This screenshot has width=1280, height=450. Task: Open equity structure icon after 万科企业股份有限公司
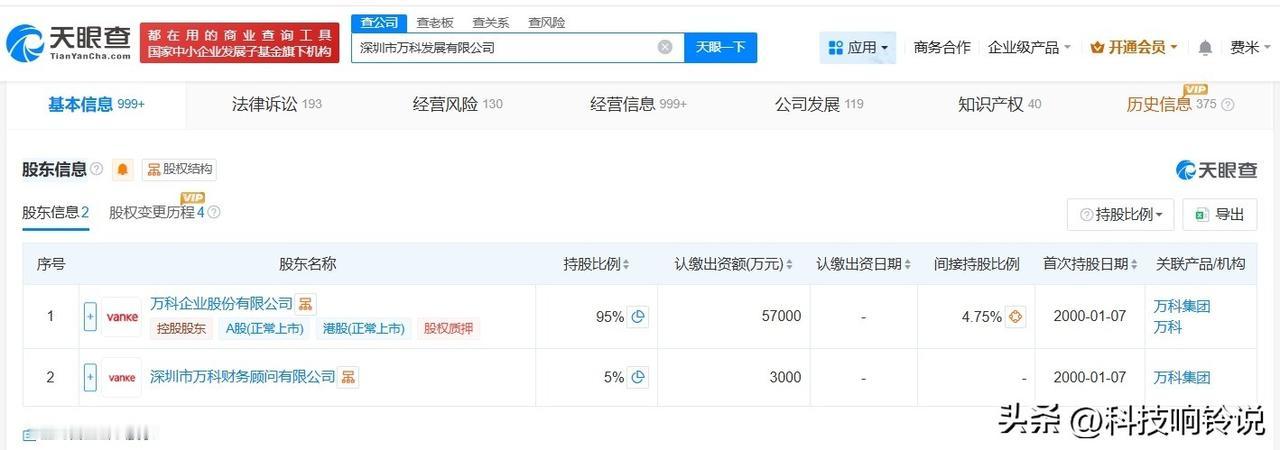pos(306,303)
